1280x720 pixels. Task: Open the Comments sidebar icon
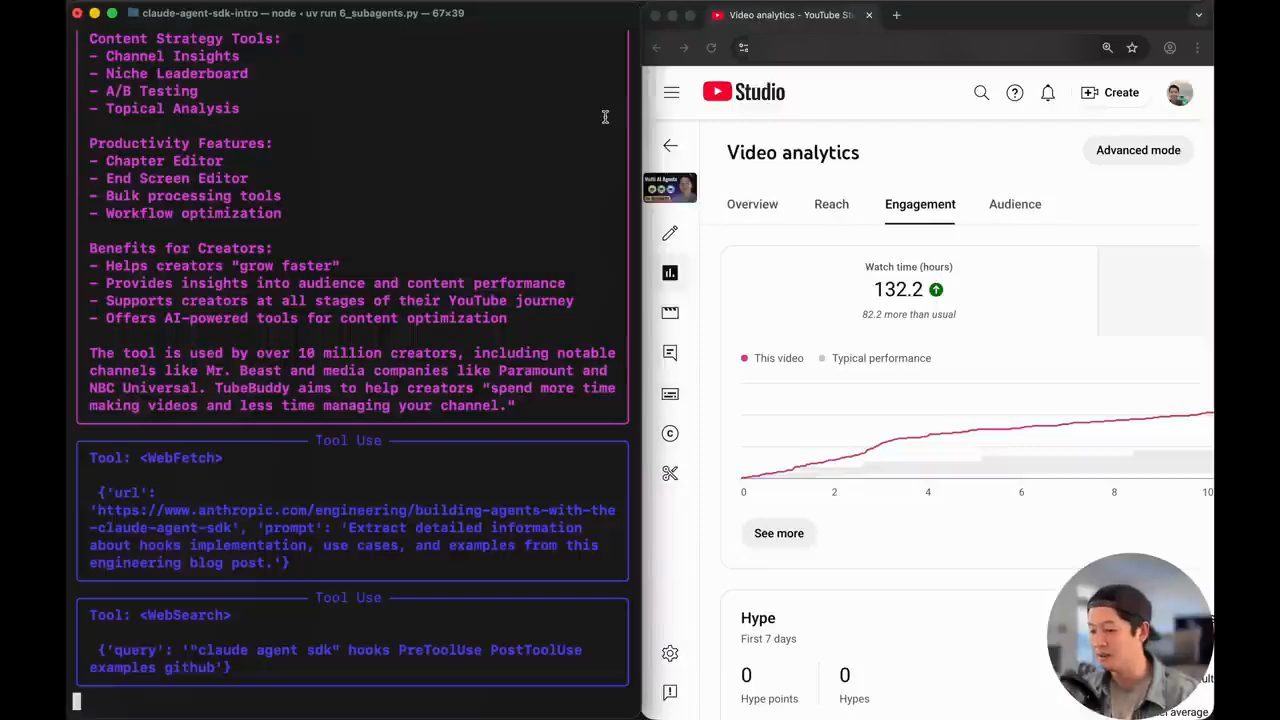[x=670, y=353]
